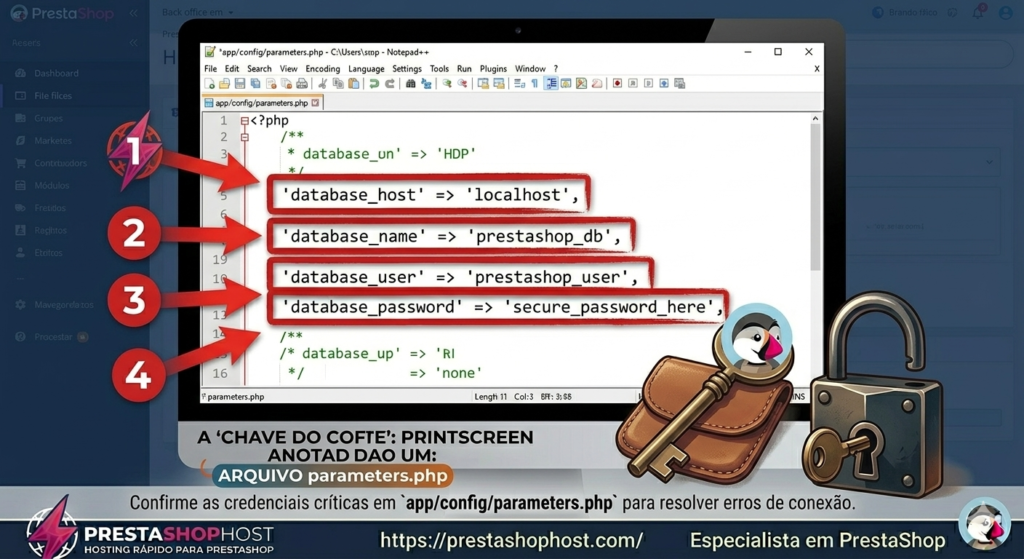Open Procestar in the PrestaShop sidebar
1024x559 pixels.
53,337
